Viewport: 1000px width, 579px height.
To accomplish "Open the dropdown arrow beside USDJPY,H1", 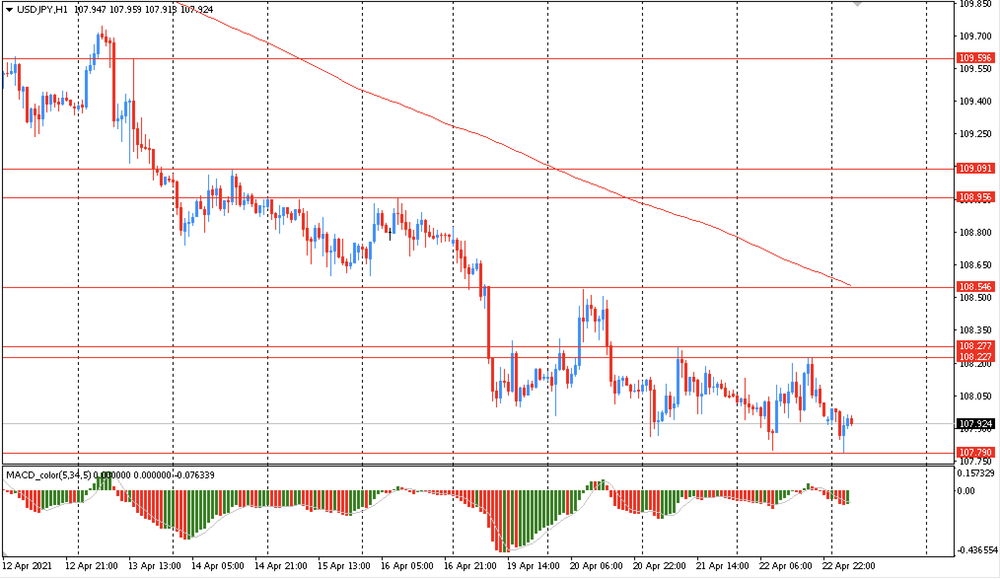I will tap(10, 10).
